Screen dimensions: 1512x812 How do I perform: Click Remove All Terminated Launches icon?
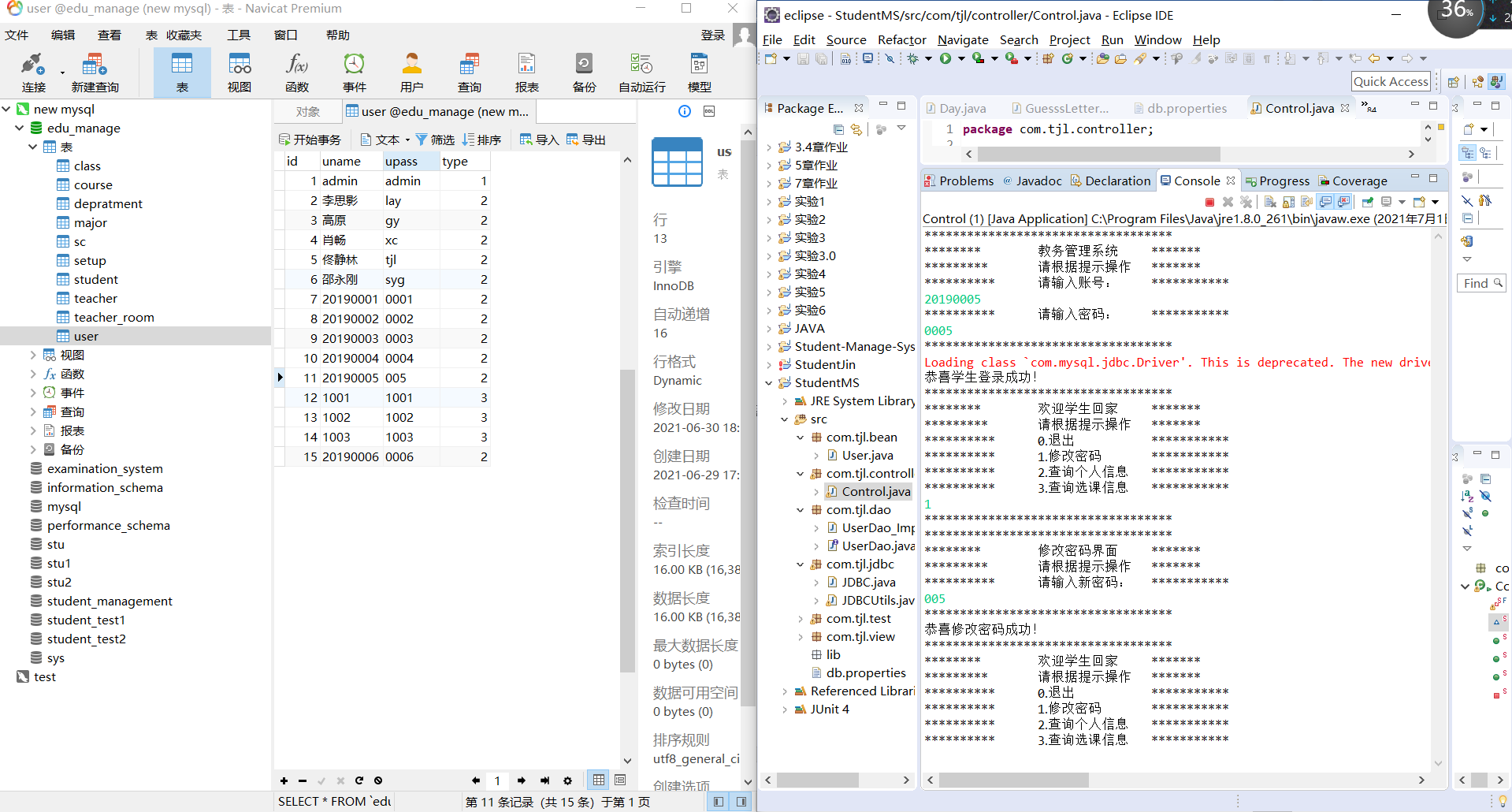tap(1246, 202)
